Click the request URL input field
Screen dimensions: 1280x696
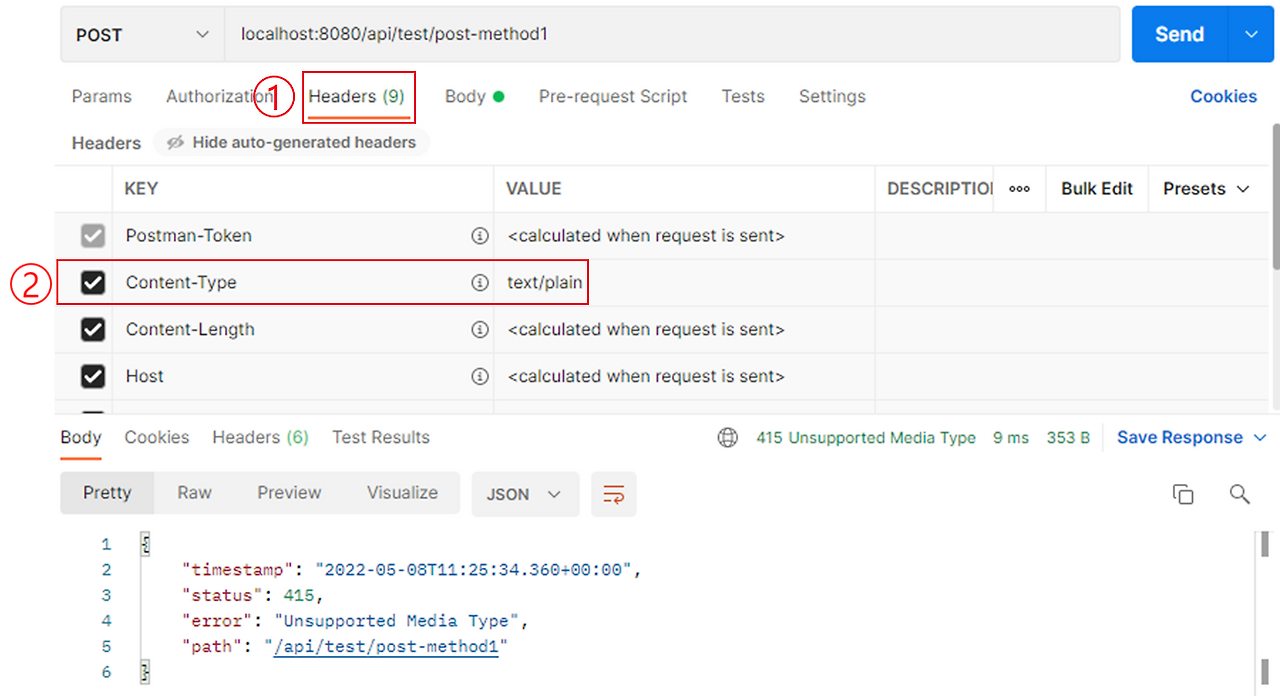tap(600, 34)
